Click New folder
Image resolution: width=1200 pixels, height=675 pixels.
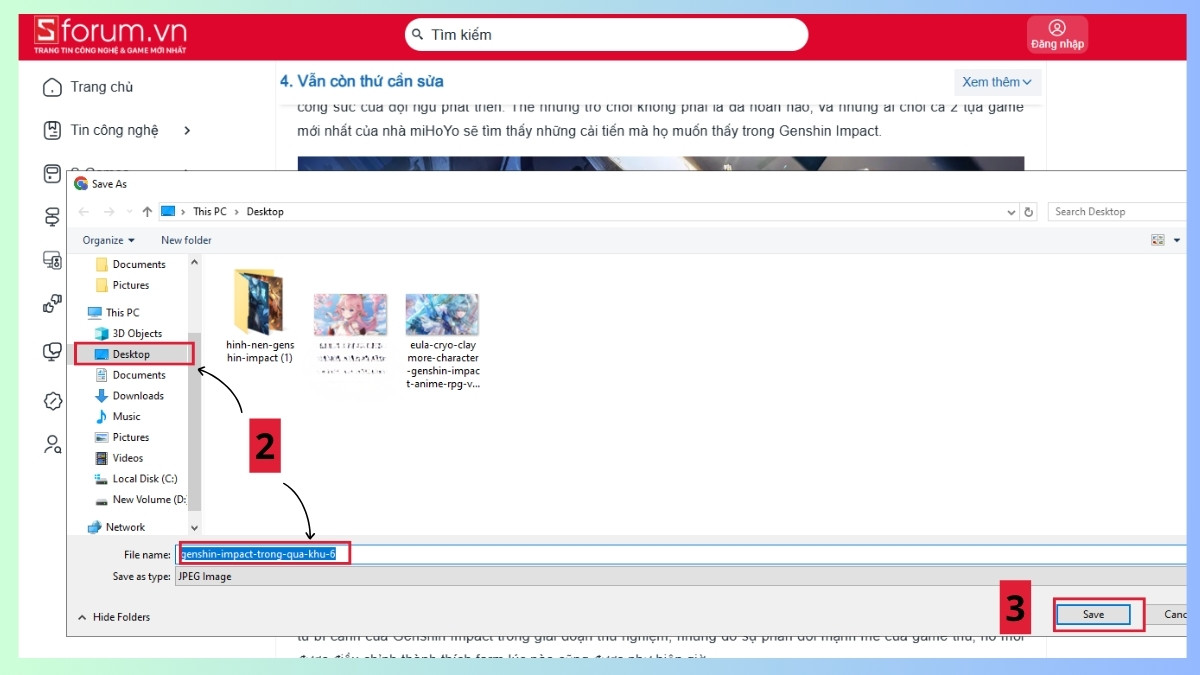(186, 240)
